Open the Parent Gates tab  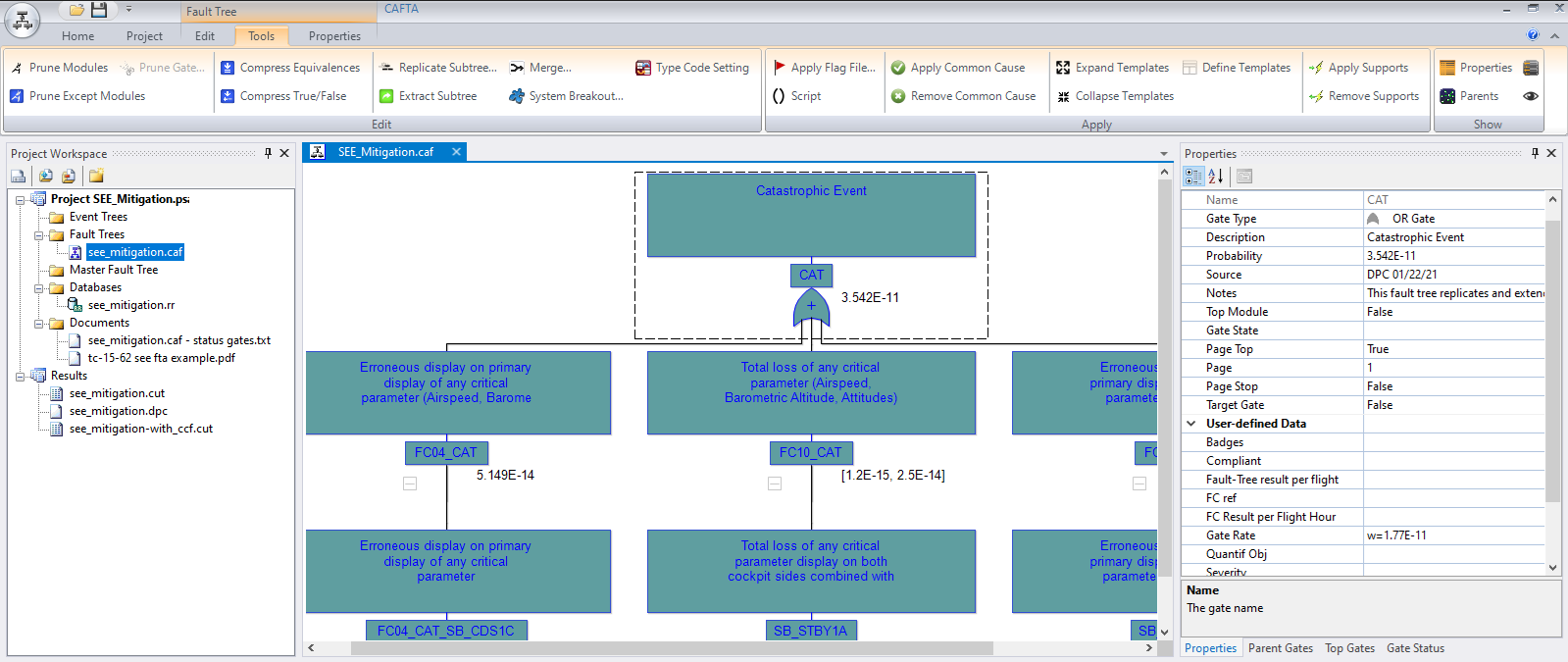pyautogui.click(x=1281, y=648)
